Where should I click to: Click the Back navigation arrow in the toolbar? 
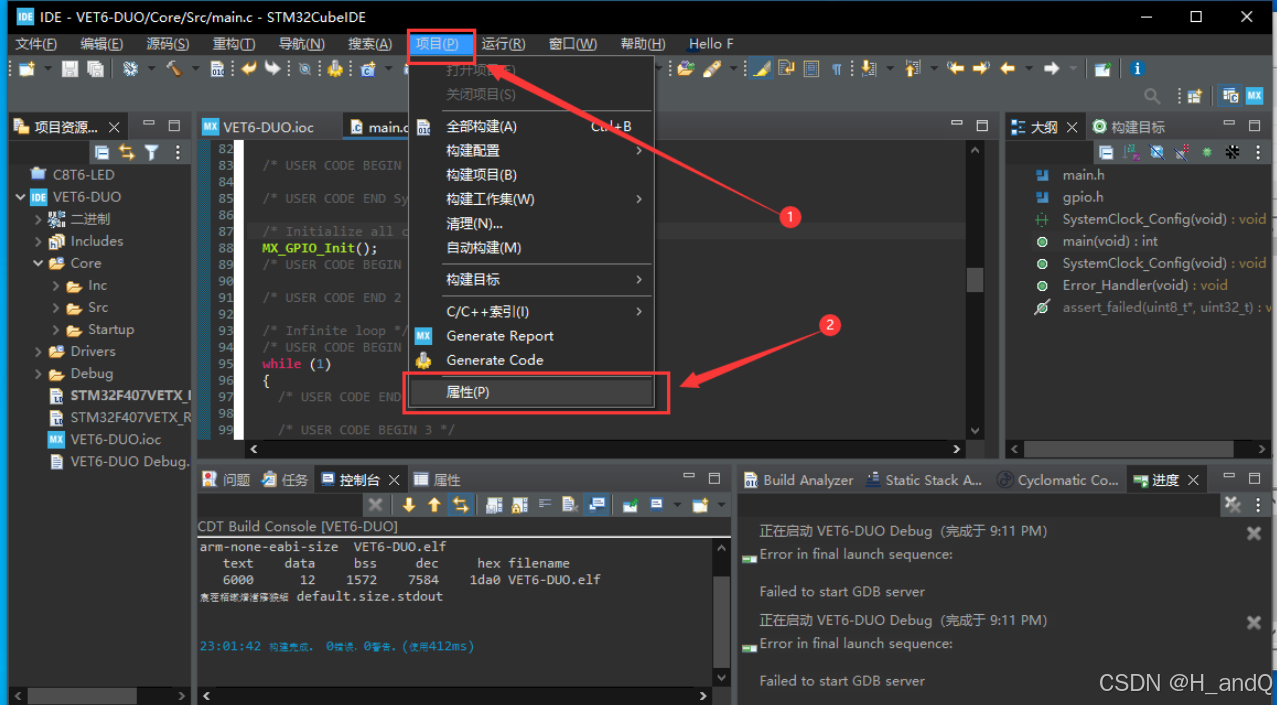point(1008,69)
